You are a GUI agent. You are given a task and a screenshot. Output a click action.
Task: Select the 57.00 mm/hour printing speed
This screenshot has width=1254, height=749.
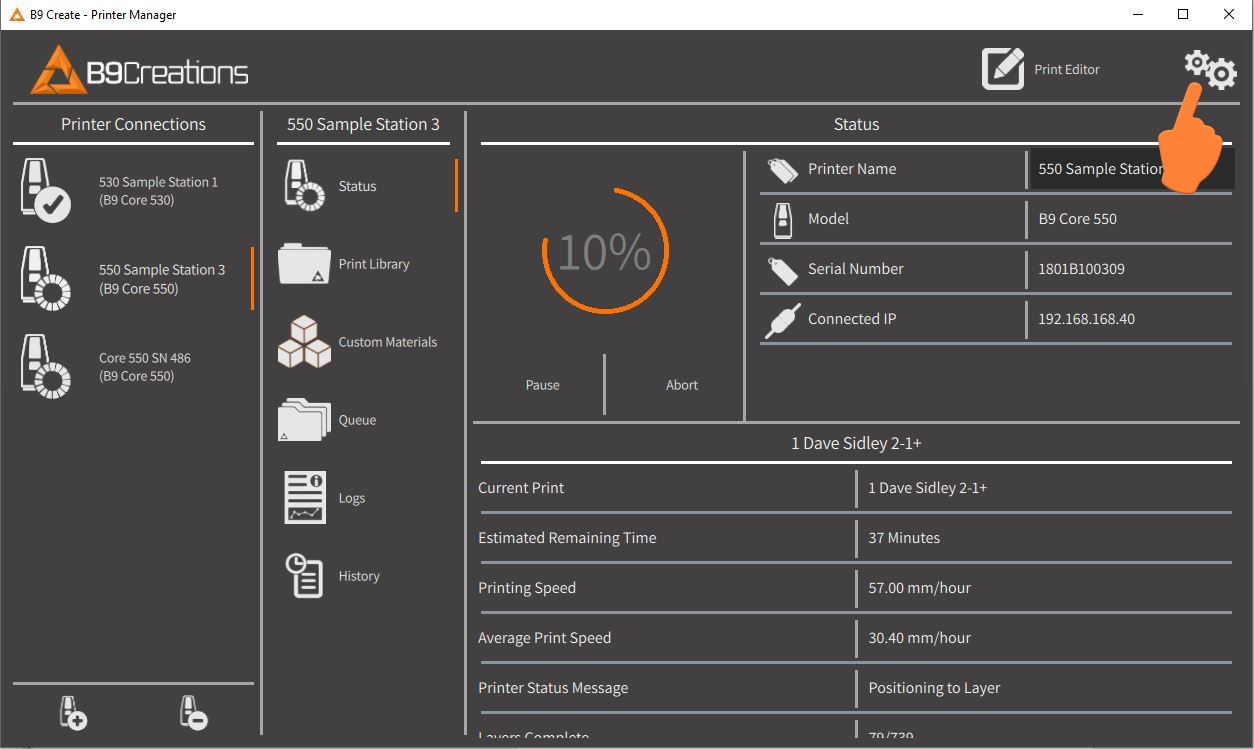[919, 588]
